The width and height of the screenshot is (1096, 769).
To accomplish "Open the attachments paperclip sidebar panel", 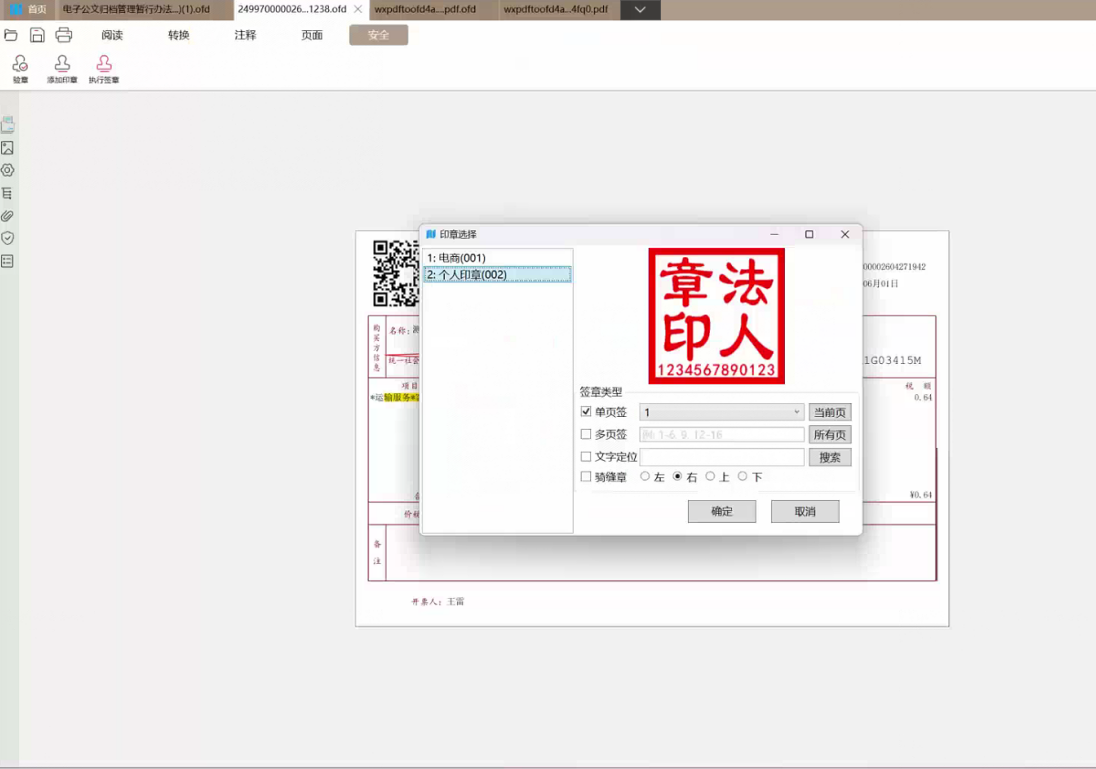I will [8, 215].
